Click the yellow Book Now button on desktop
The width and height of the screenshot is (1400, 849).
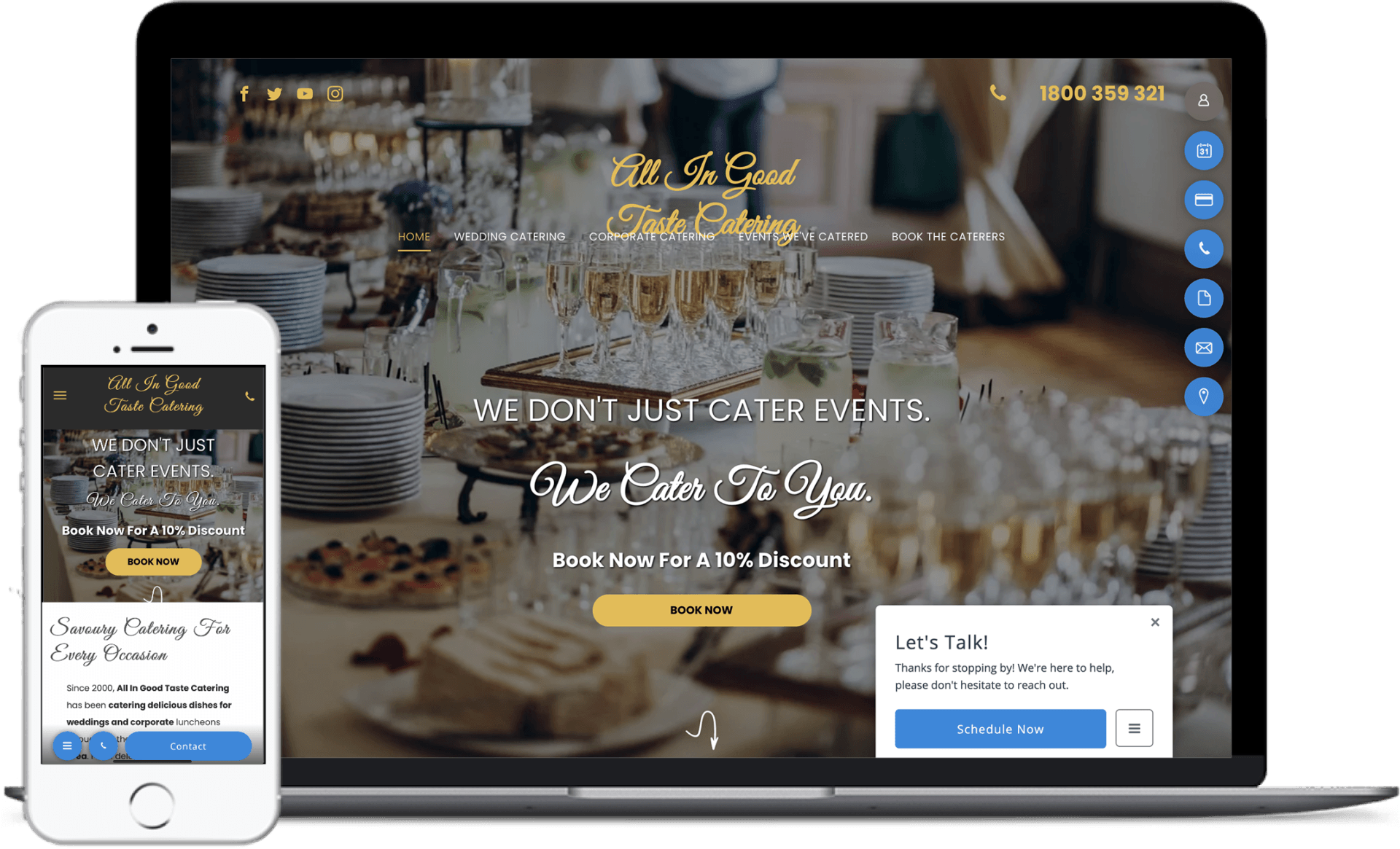click(701, 610)
